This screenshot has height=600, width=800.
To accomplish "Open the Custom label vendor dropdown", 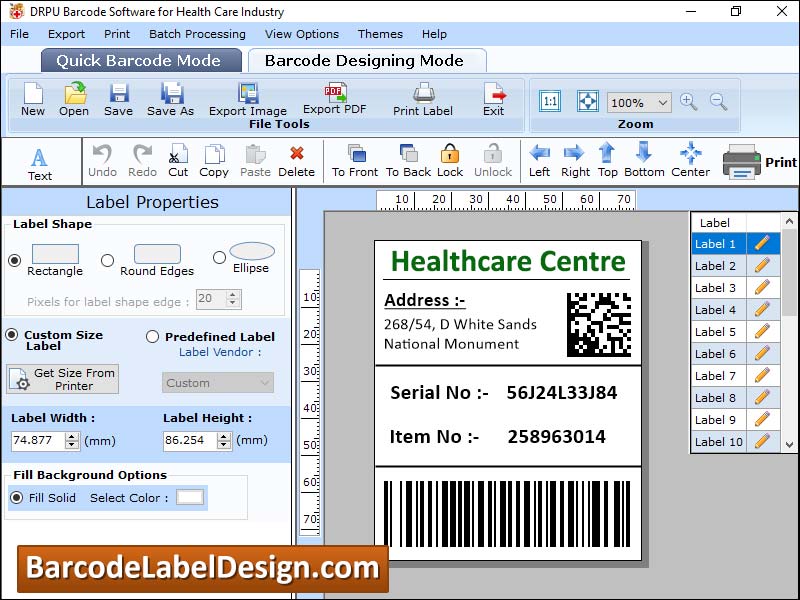I will point(217,382).
